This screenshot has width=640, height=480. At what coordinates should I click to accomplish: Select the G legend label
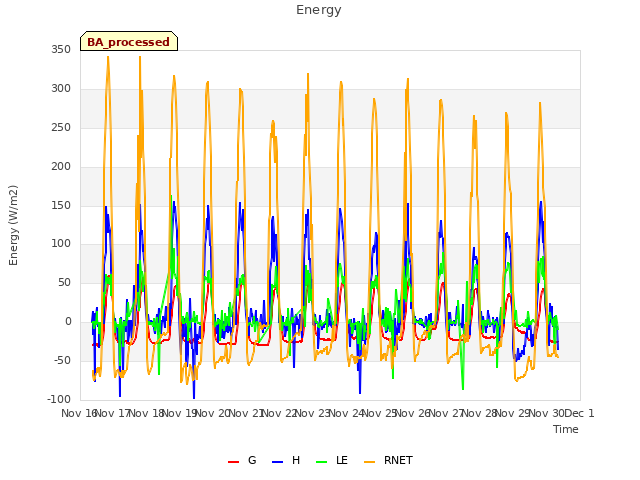252,460
